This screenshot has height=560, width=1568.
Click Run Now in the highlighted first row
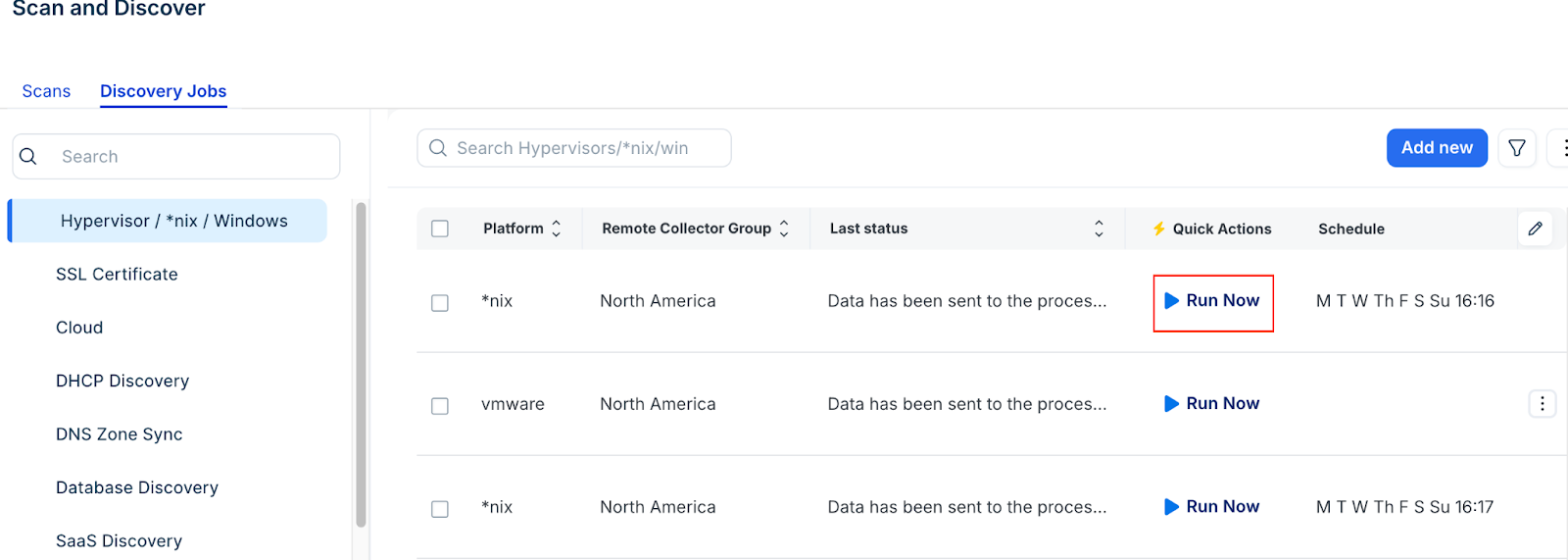[x=1212, y=301]
